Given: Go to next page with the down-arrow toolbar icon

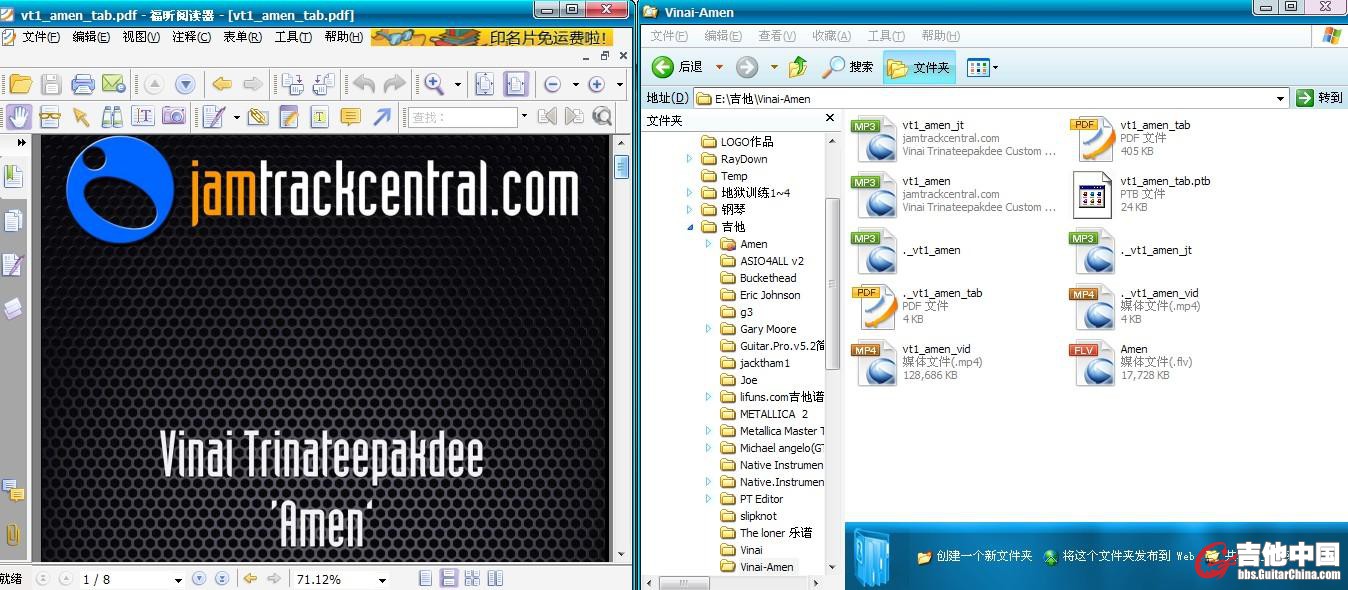Looking at the screenshot, I should (185, 84).
